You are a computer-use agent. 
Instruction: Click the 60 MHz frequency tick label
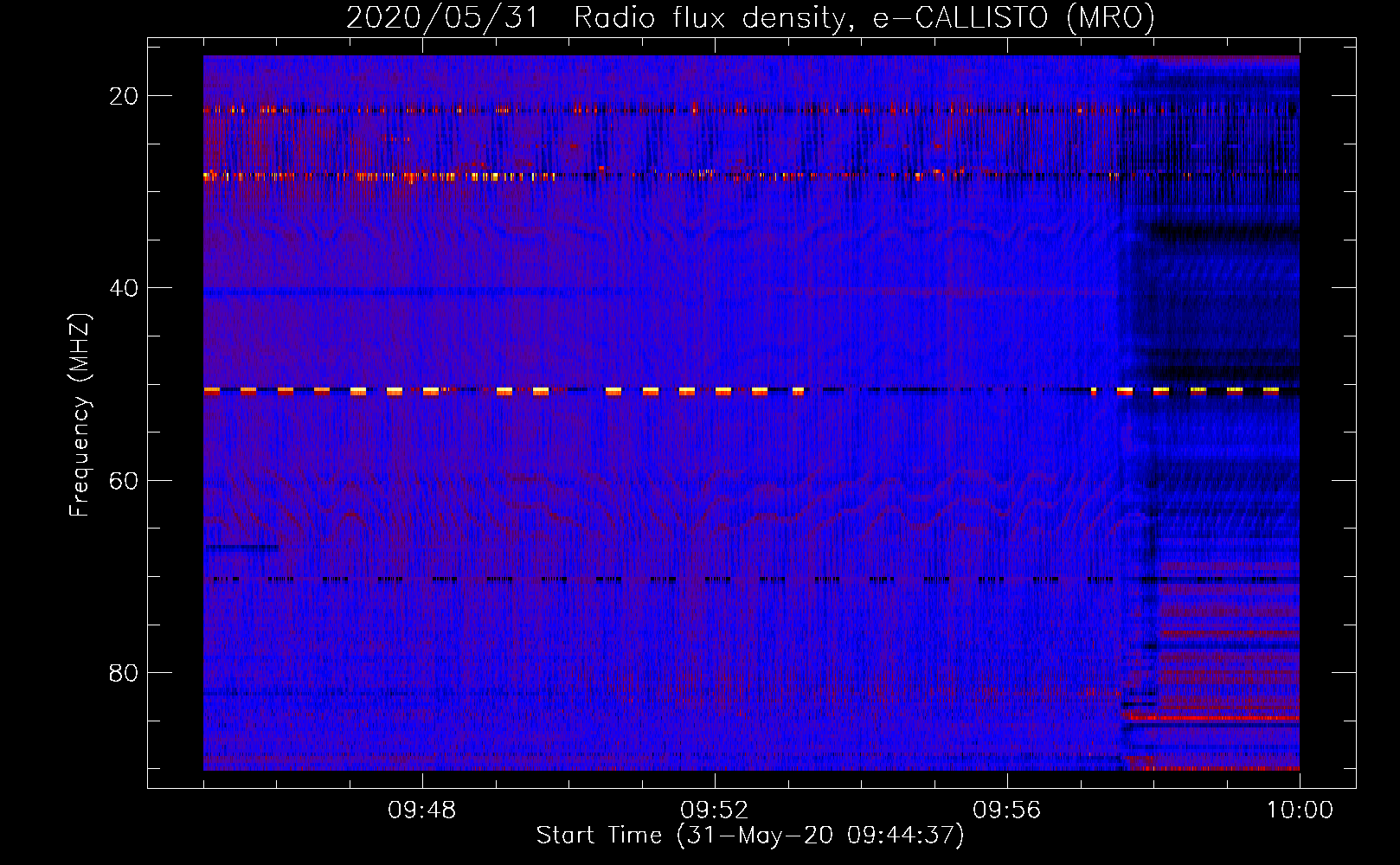tap(124, 480)
